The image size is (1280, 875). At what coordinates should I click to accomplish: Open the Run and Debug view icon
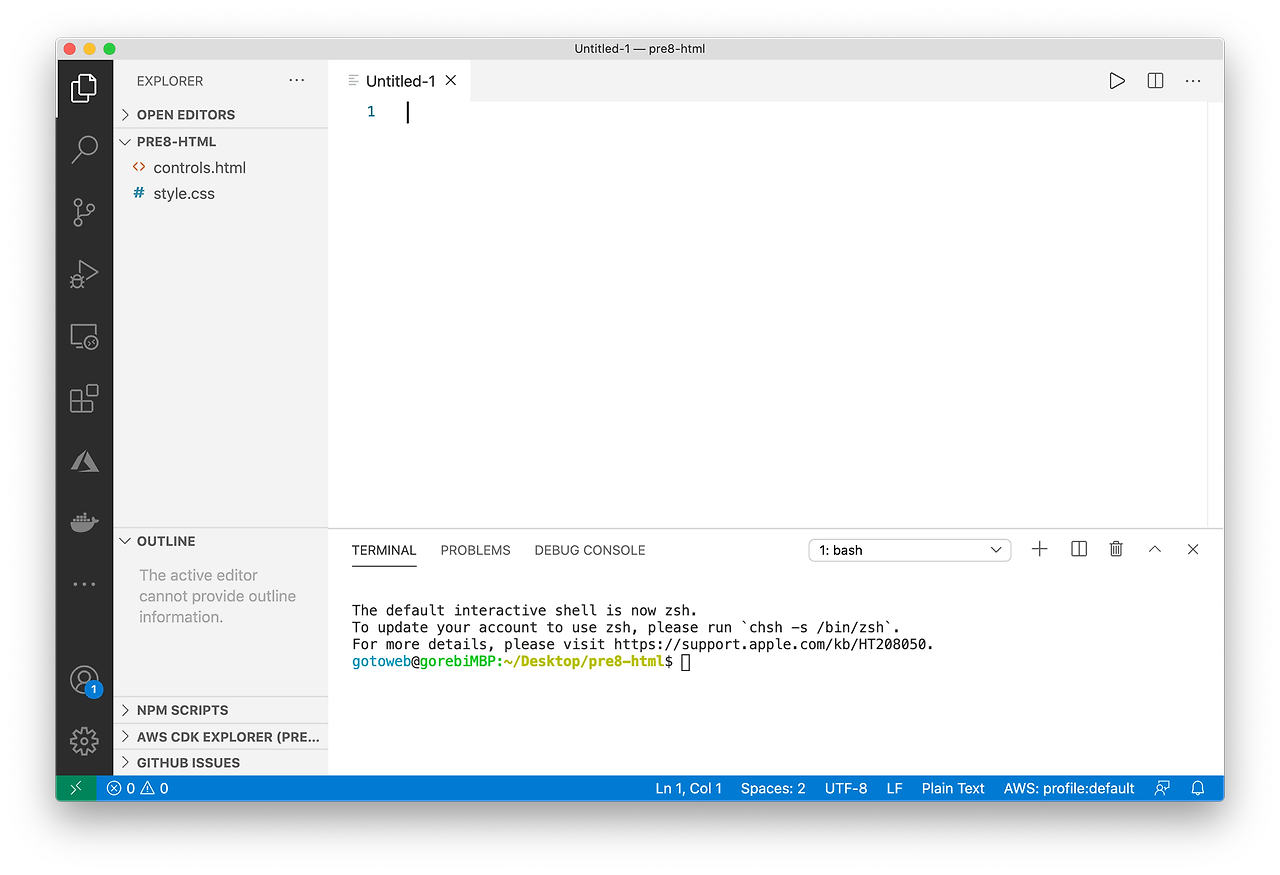click(84, 274)
